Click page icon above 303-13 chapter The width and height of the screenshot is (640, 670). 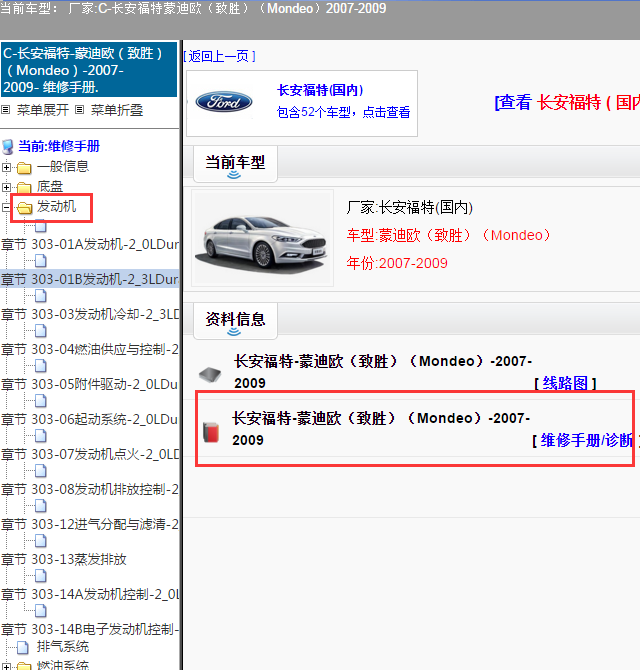coord(41,541)
